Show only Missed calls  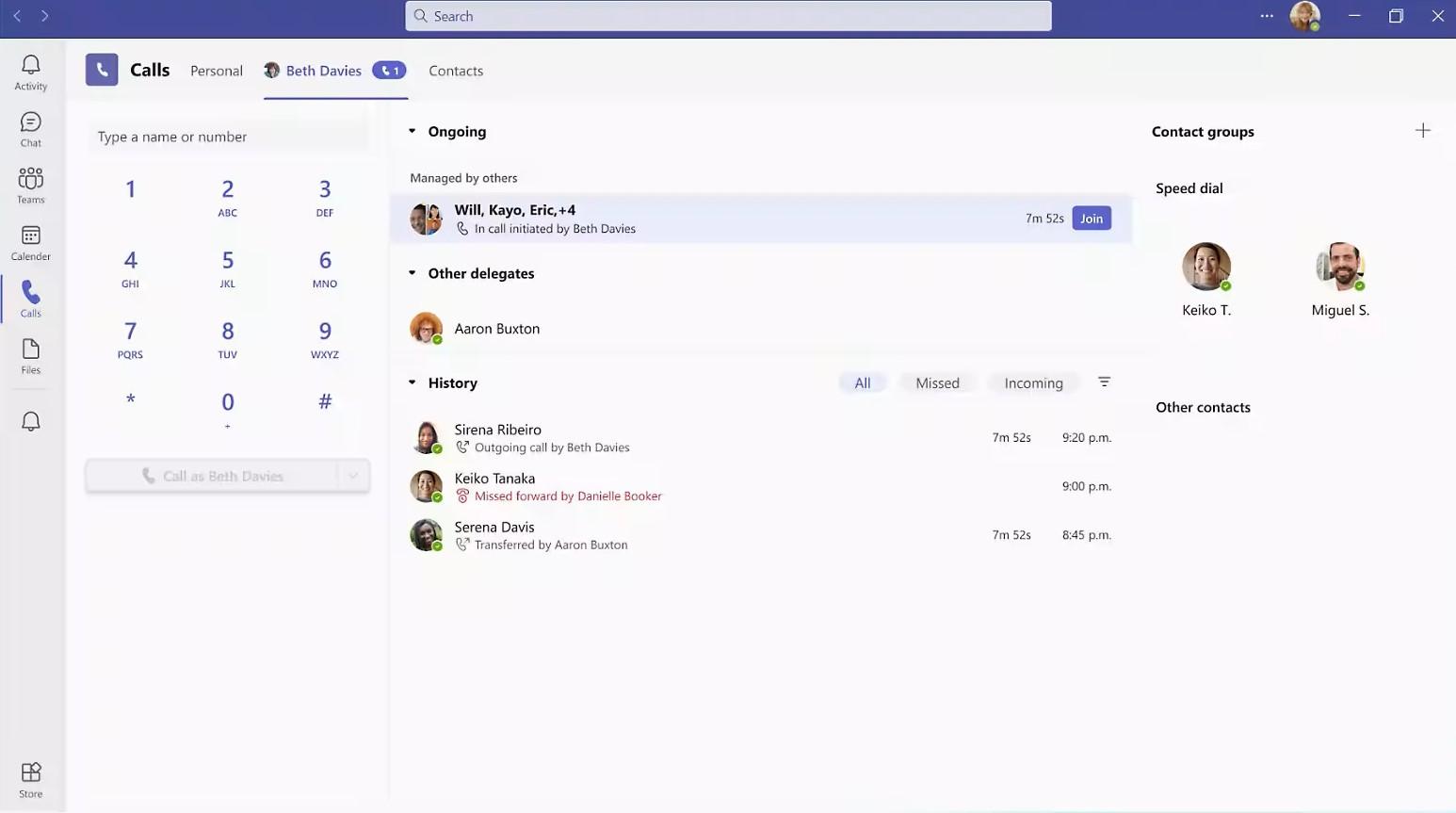[936, 382]
